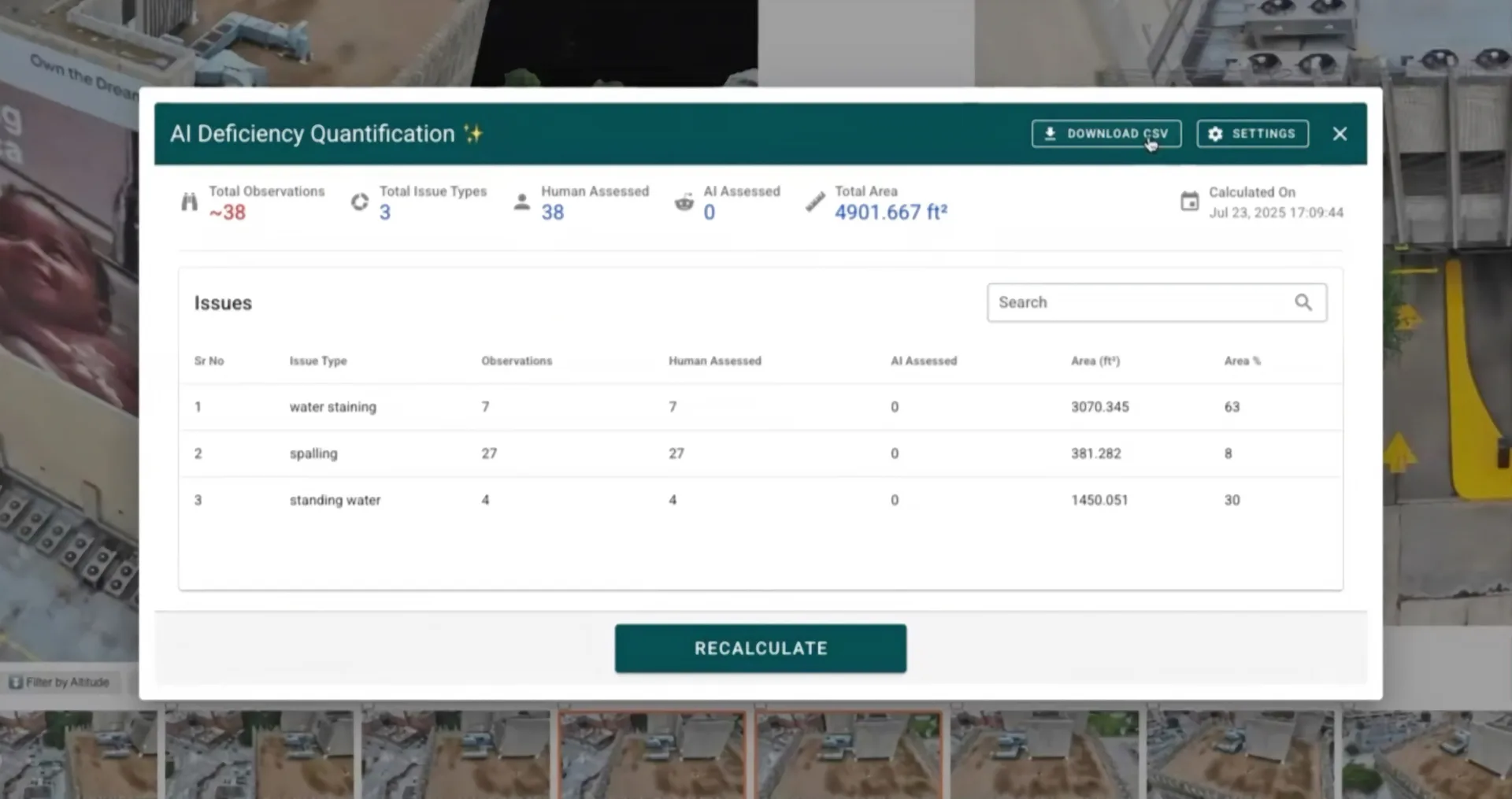Click the magnifier icon in search box
Image resolution: width=1512 pixels, height=799 pixels.
click(1303, 302)
